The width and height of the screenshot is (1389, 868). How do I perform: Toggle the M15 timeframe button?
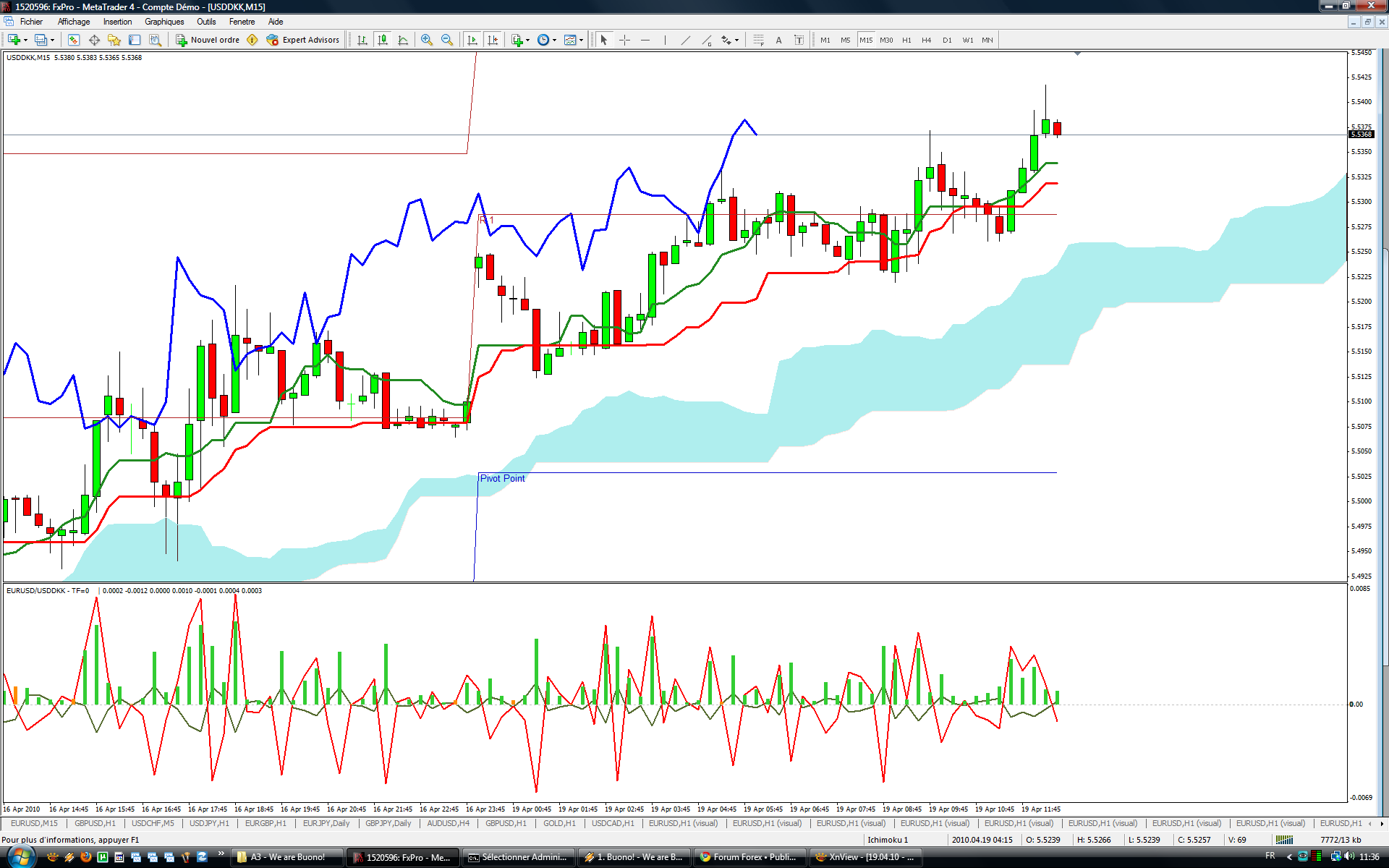click(x=866, y=41)
